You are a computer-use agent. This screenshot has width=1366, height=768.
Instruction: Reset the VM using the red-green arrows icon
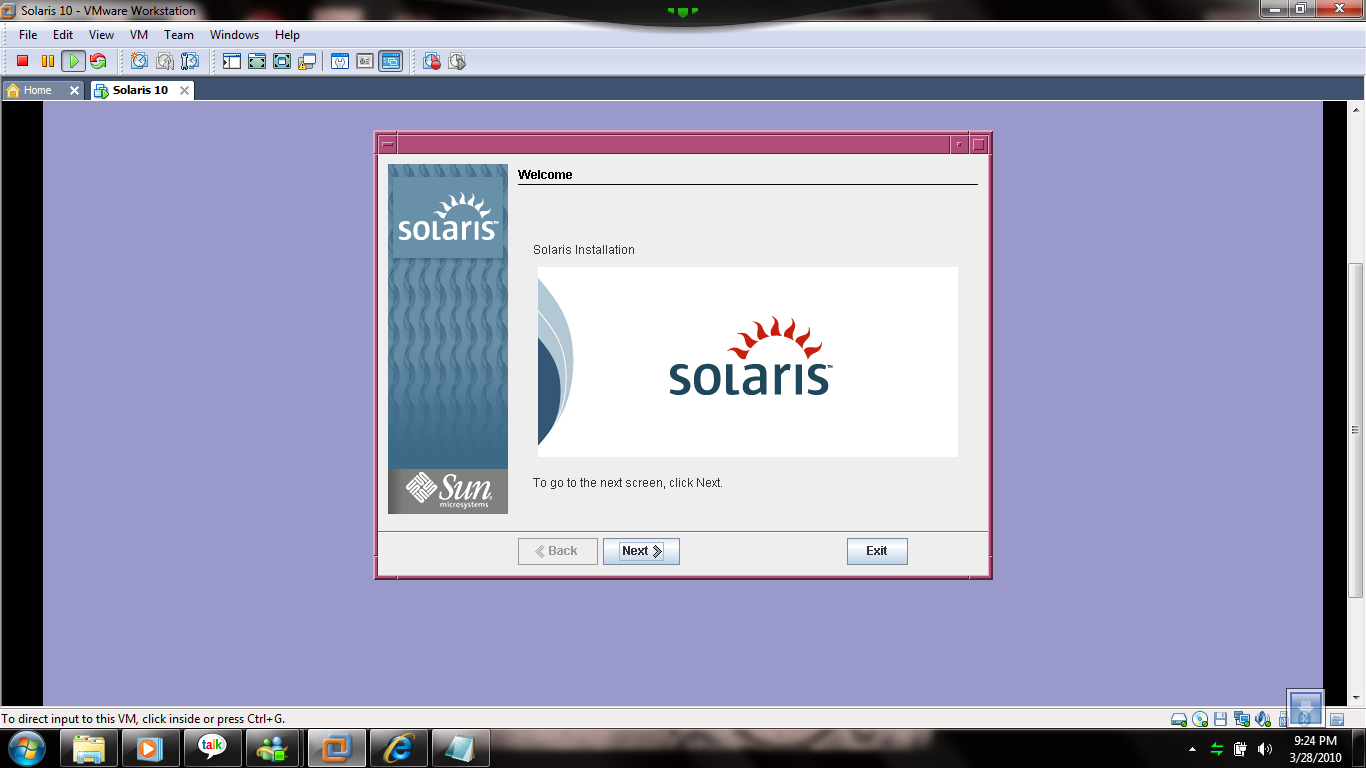(x=98, y=62)
